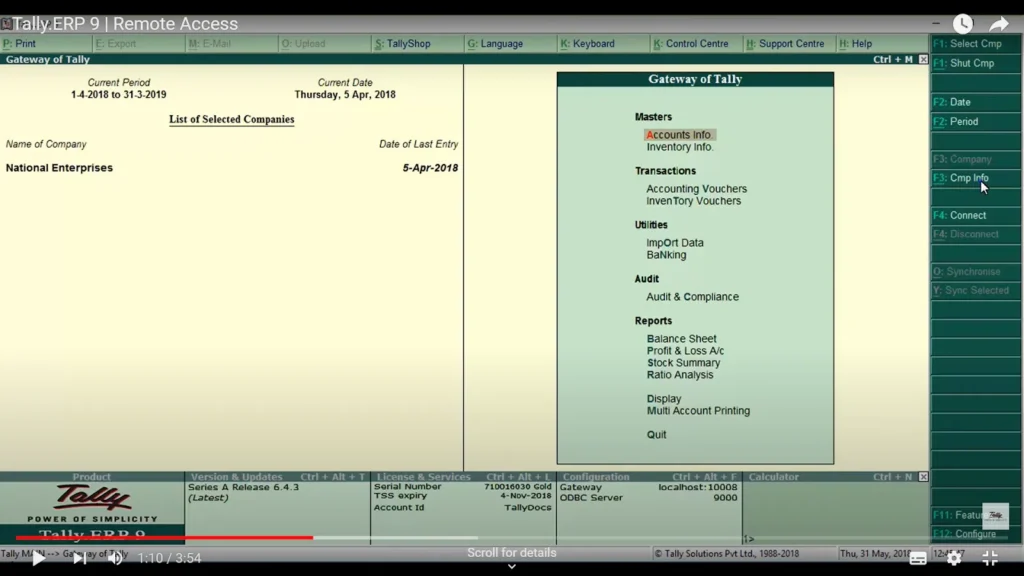Viewport: 1024px width, 576px height.
Task: Click the Series A Release 6.4.3 text
Action: coord(244,487)
